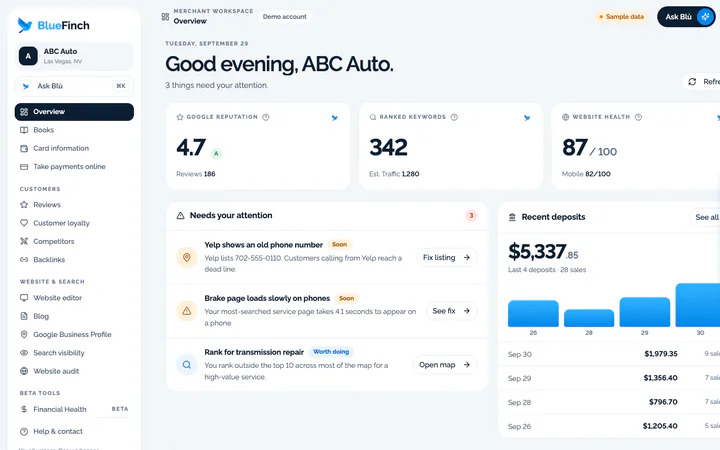Click Fix listing for Yelp phone number
The height and width of the screenshot is (450, 720).
[x=446, y=258]
